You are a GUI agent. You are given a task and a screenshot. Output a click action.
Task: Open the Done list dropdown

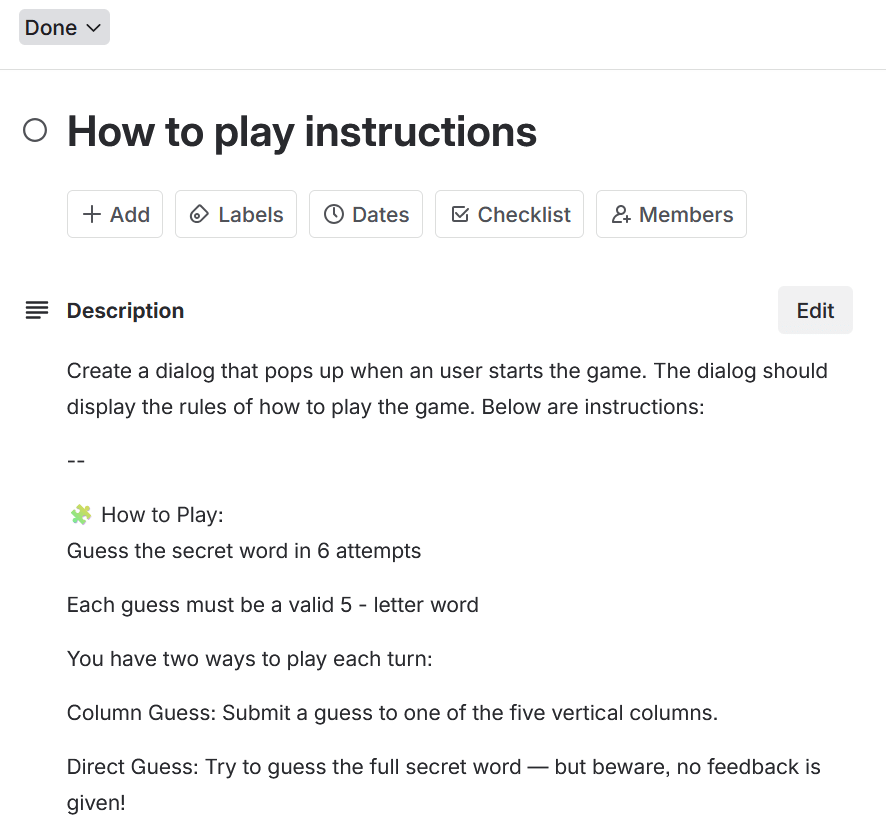(x=63, y=28)
